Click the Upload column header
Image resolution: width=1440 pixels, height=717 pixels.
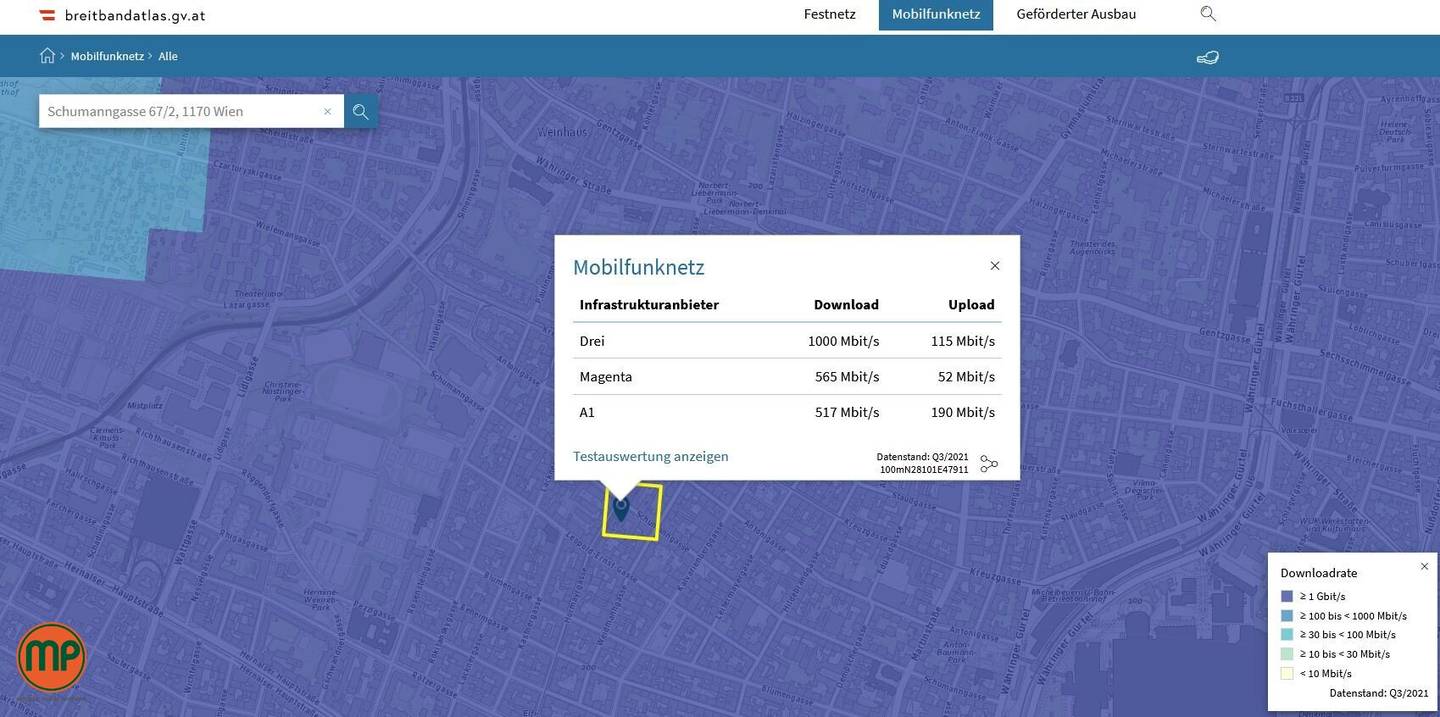[971, 305]
